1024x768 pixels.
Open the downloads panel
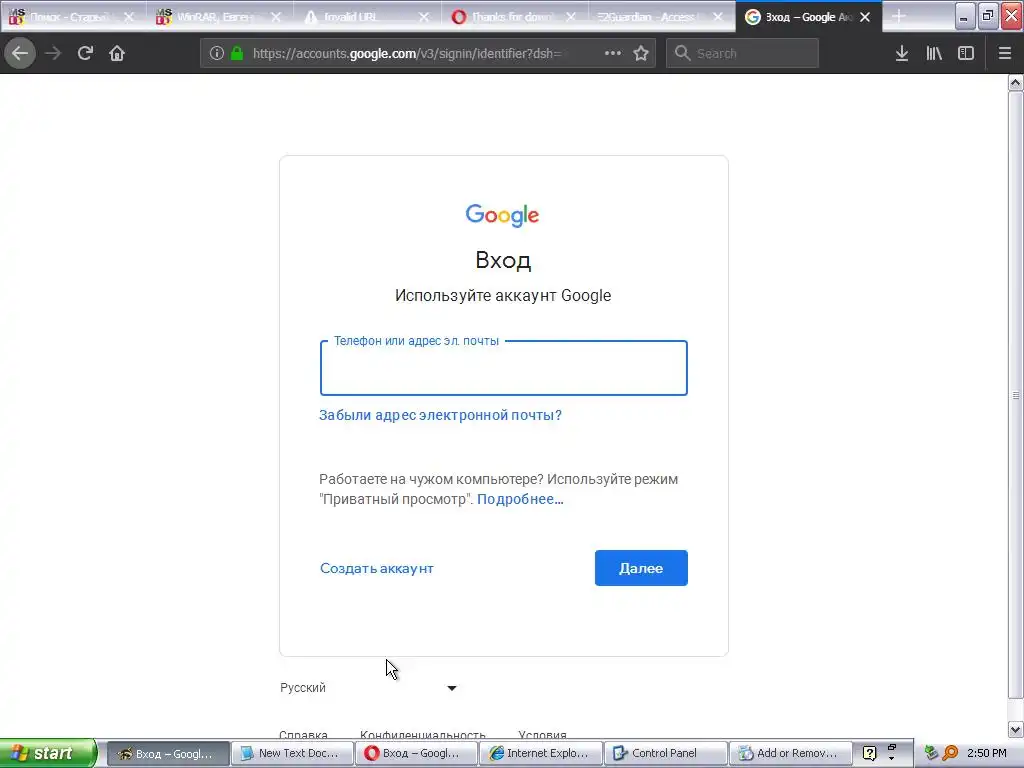click(x=902, y=54)
